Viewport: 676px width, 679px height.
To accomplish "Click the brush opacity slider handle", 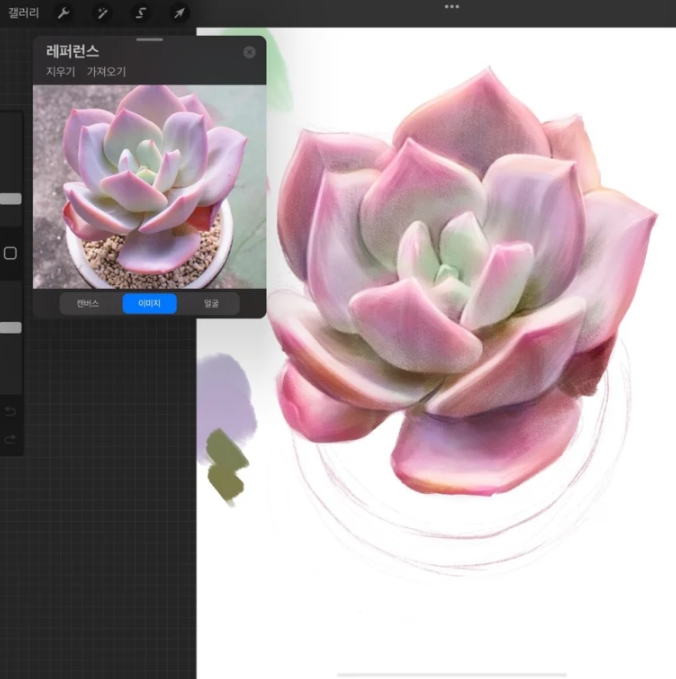I will pos(10,328).
